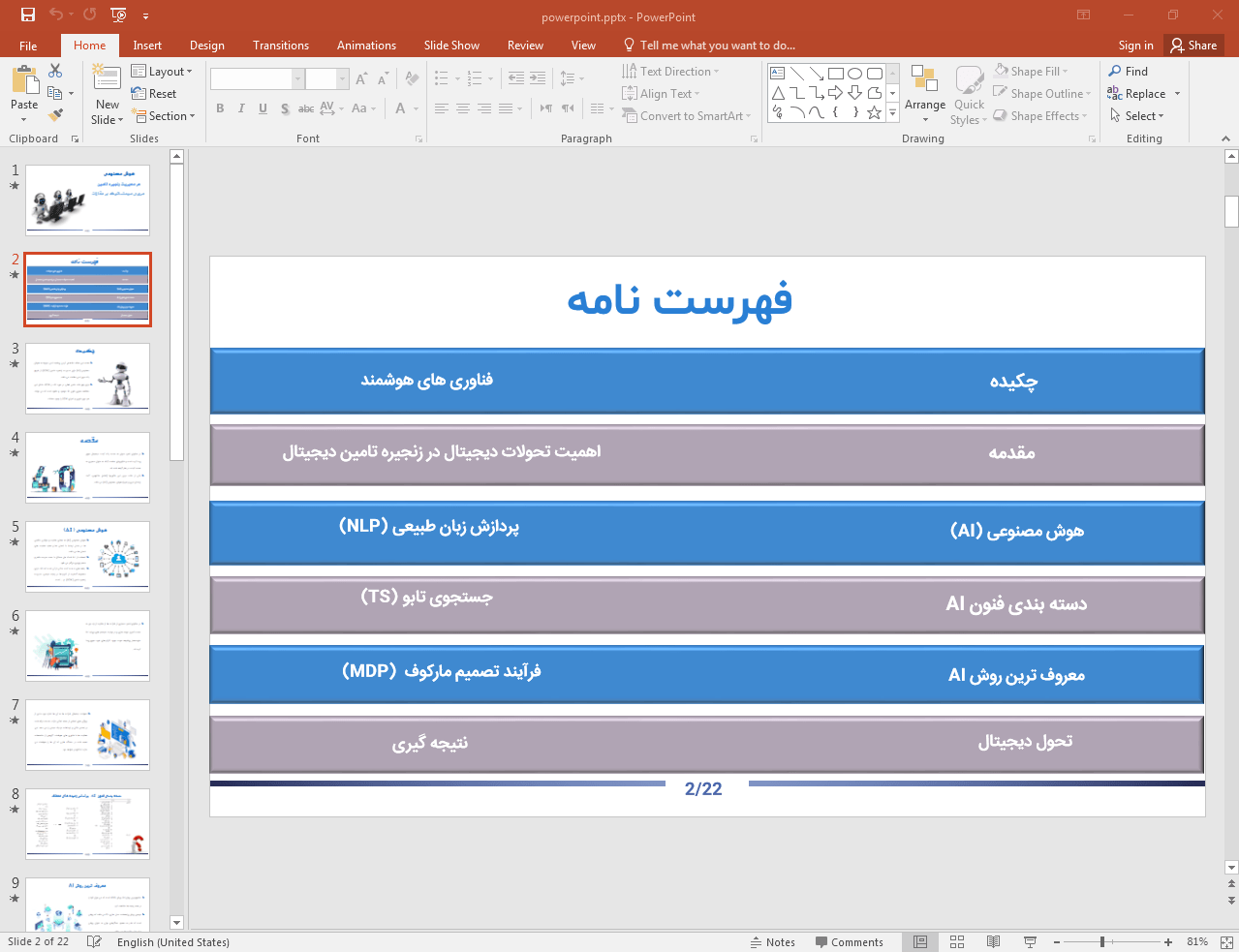Open the Text Direction dropdown
Viewport: 1239px width, 952px height.
tap(670, 72)
